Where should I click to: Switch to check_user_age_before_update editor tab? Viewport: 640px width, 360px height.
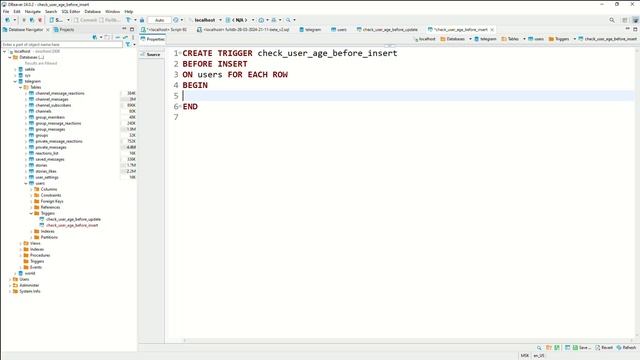coord(387,29)
